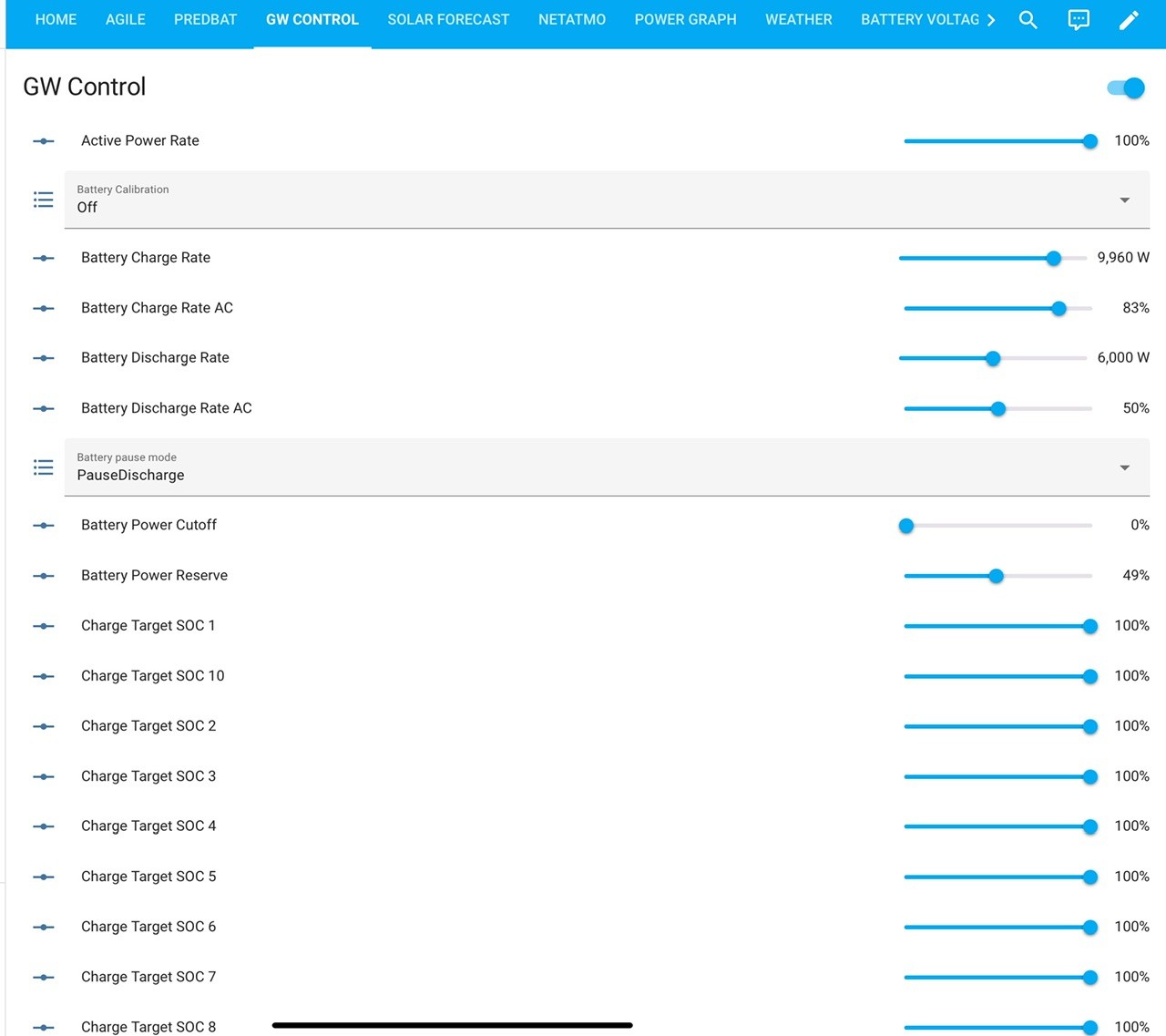Screen dimensions: 1166x1036
Task: Open Active Power Rate entity details
Action: [x=140, y=141]
